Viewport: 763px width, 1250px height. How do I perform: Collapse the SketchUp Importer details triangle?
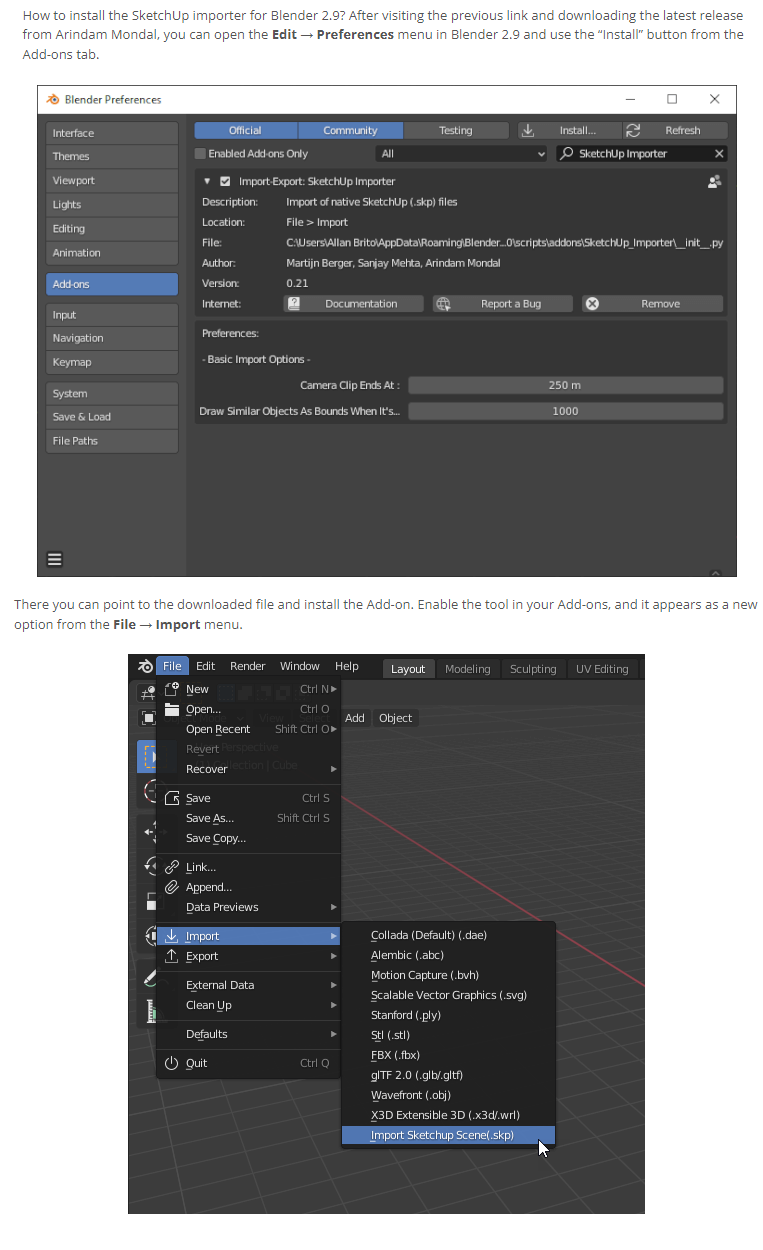[207, 181]
